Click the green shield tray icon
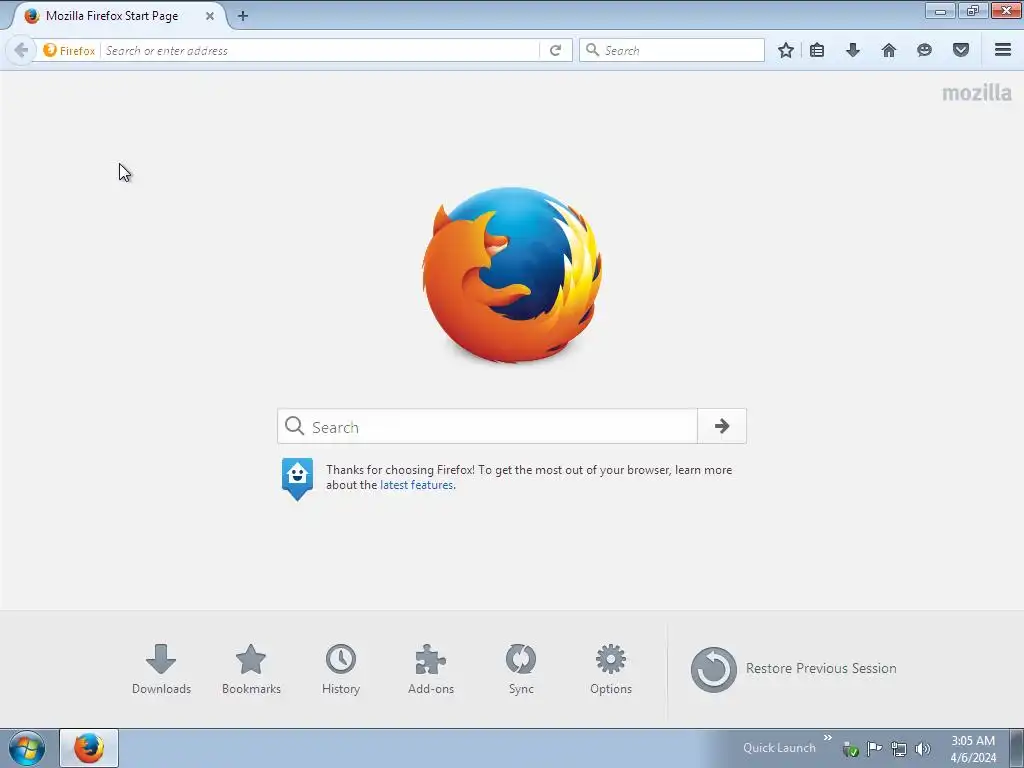 (850, 749)
